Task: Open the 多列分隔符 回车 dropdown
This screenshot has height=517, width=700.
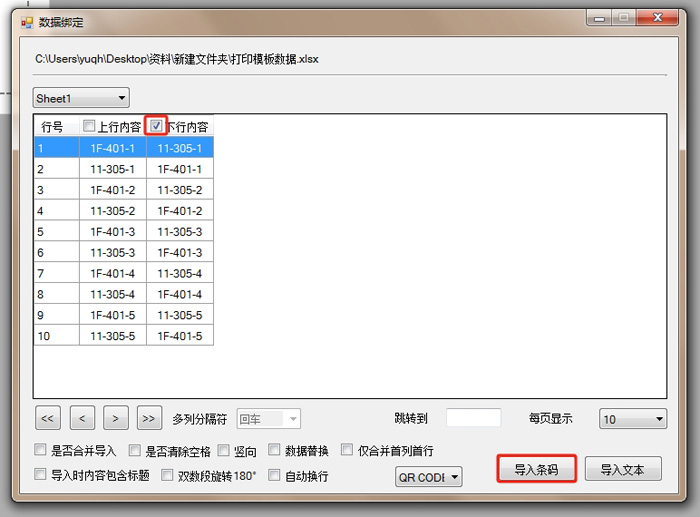Action: click(268, 419)
